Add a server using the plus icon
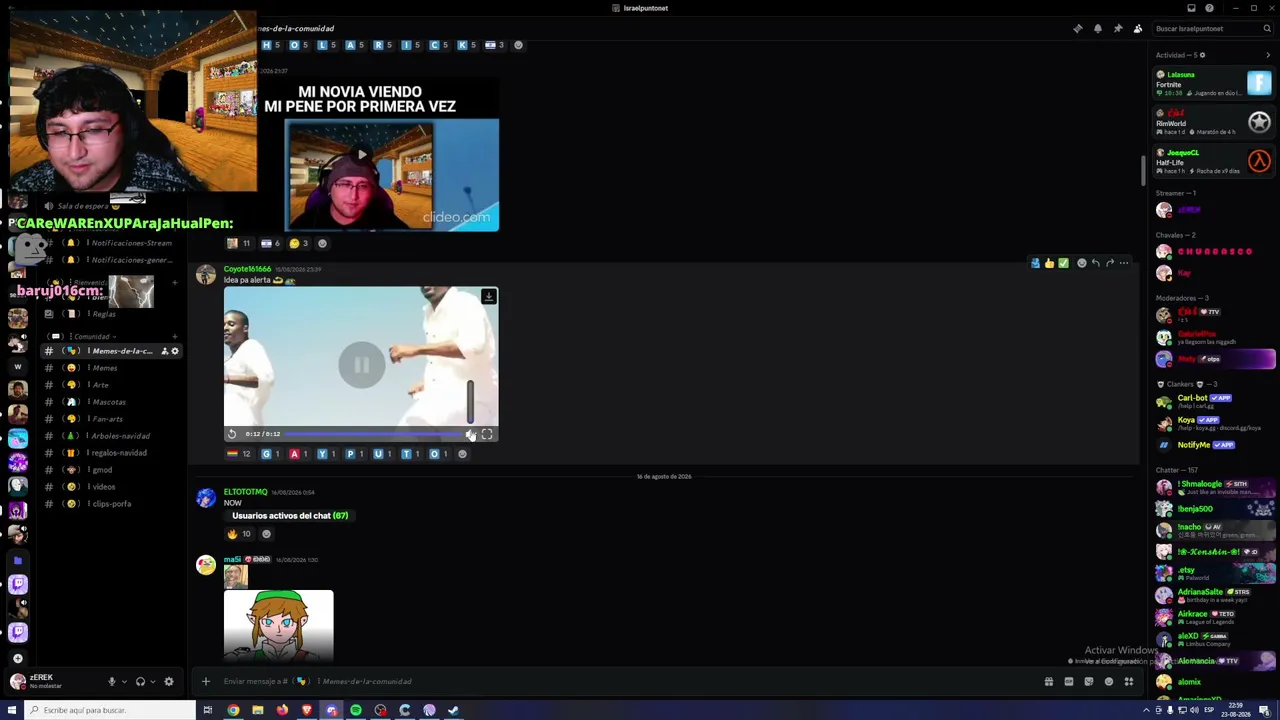 (x=18, y=659)
